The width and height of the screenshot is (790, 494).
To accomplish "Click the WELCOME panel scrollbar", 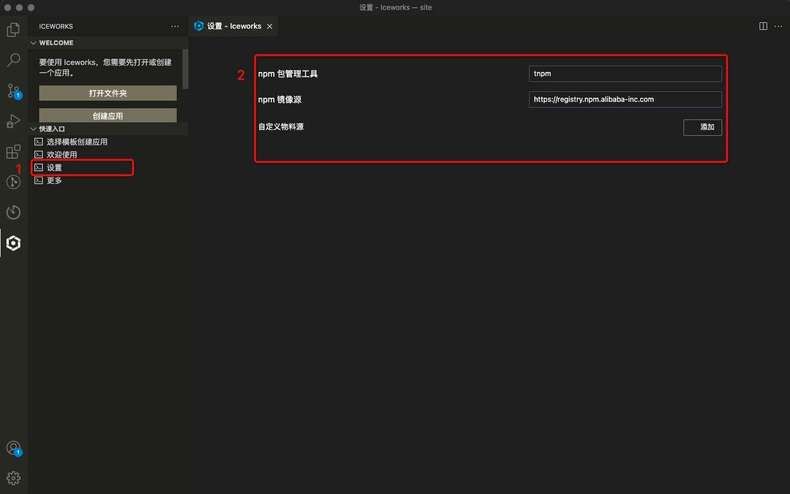I will 185,69.
